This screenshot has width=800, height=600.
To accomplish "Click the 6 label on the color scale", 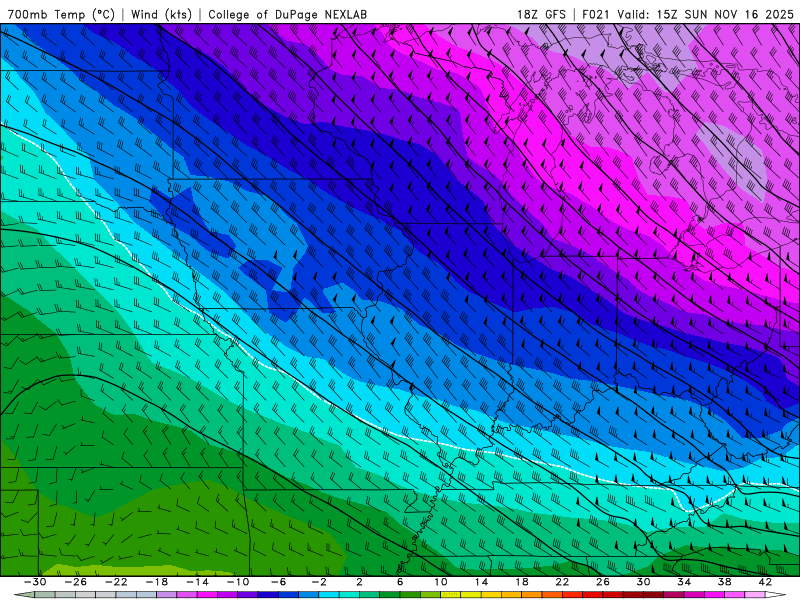I will coord(401,582).
